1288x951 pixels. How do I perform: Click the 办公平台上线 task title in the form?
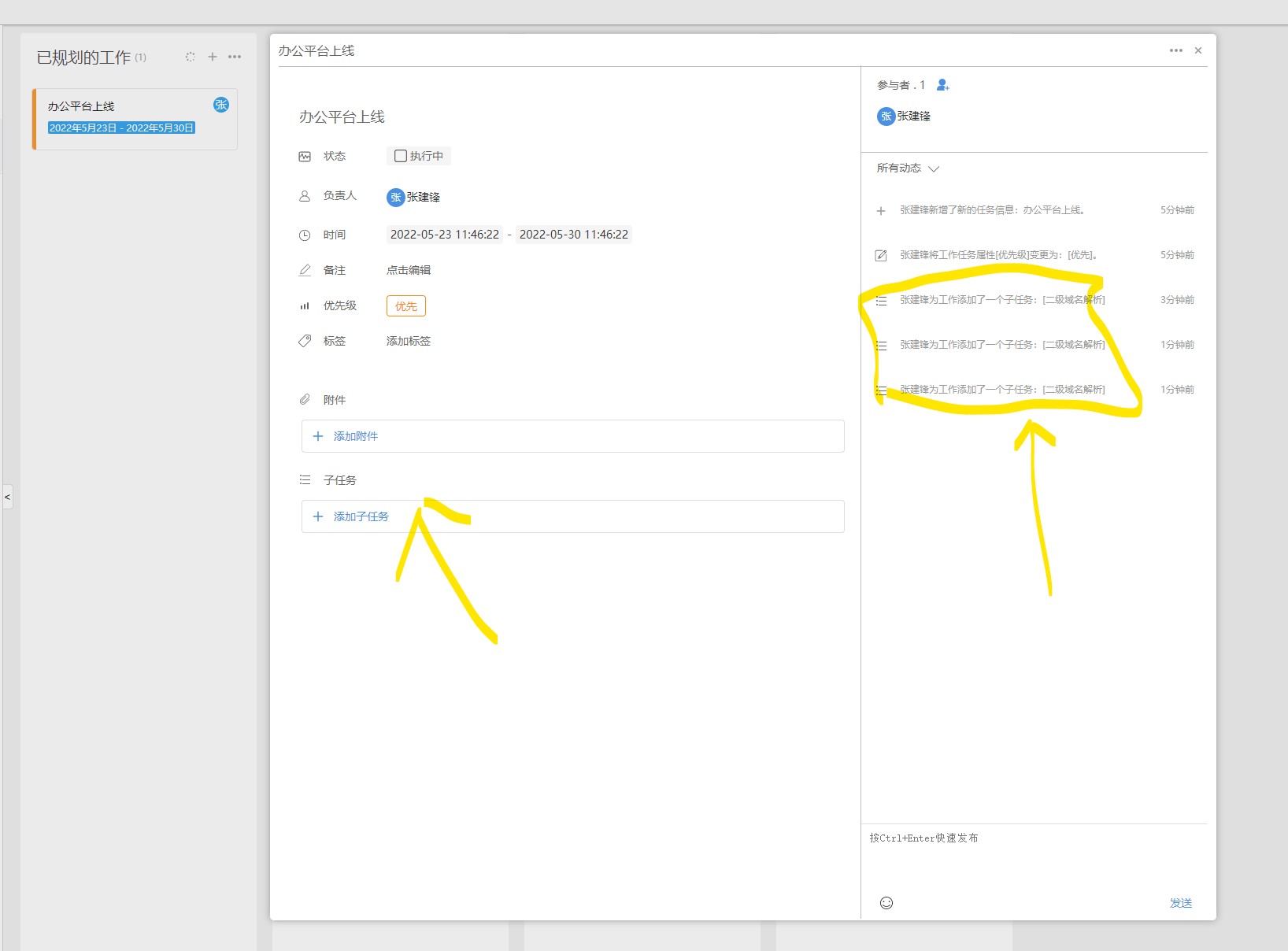(342, 117)
